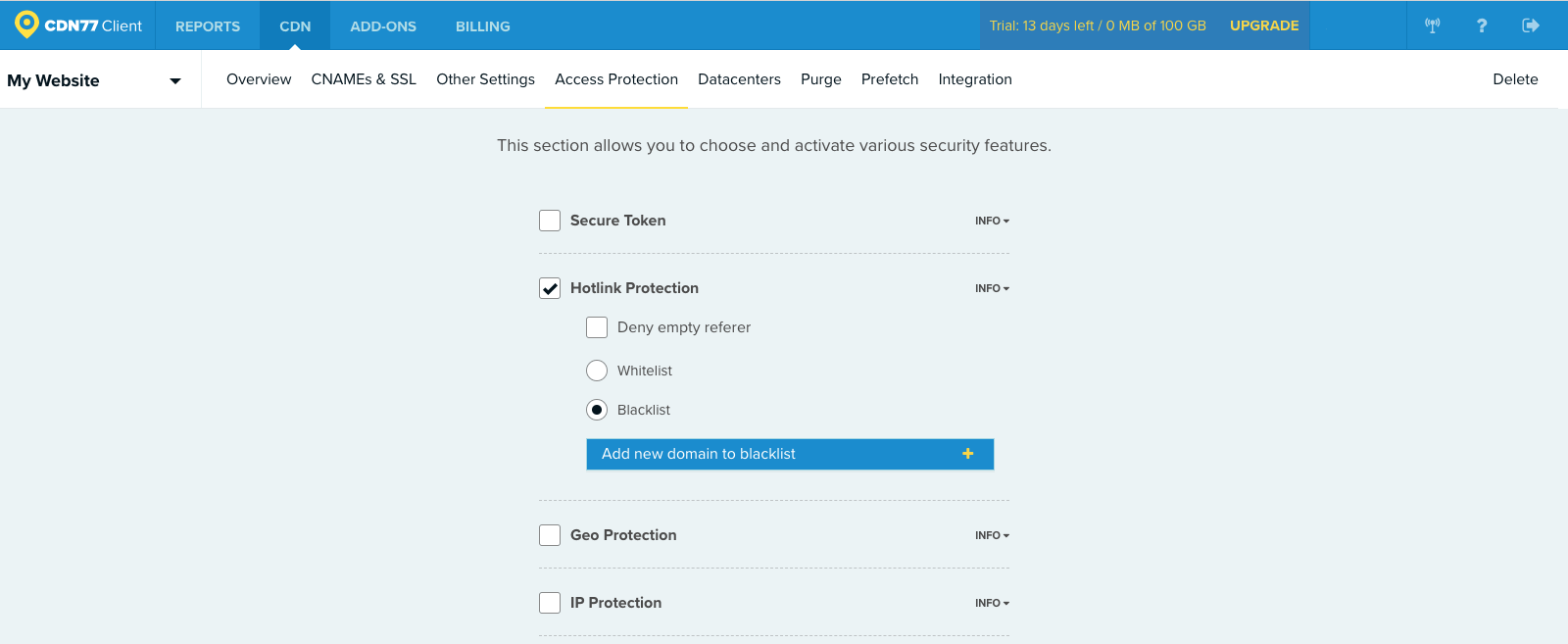
Task: Click plus icon to add blacklist domain
Action: tap(968, 454)
